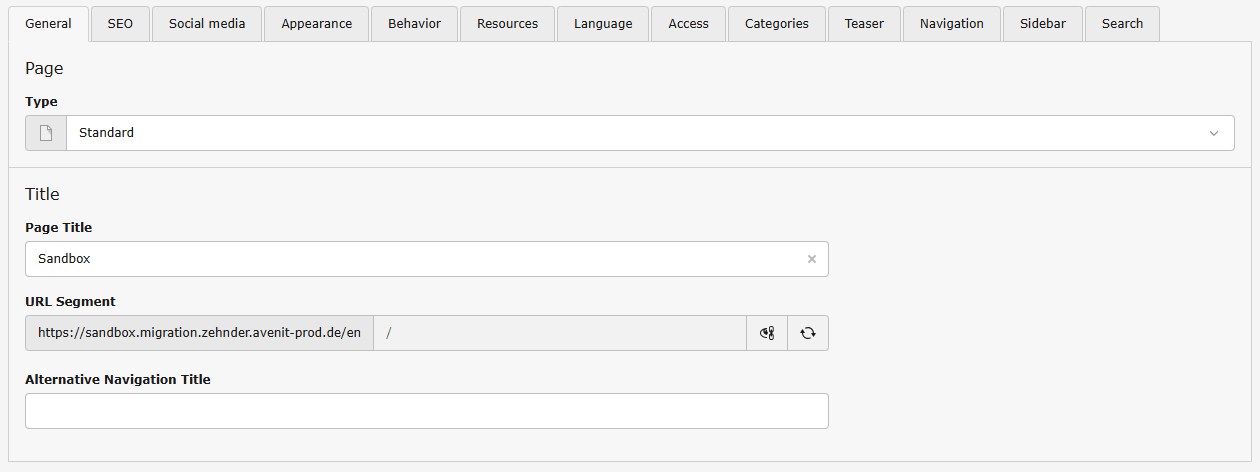The height and width of the screenshot is (472, 1260).
Task: Switch to the SEO tab
Action: (119, 23)
